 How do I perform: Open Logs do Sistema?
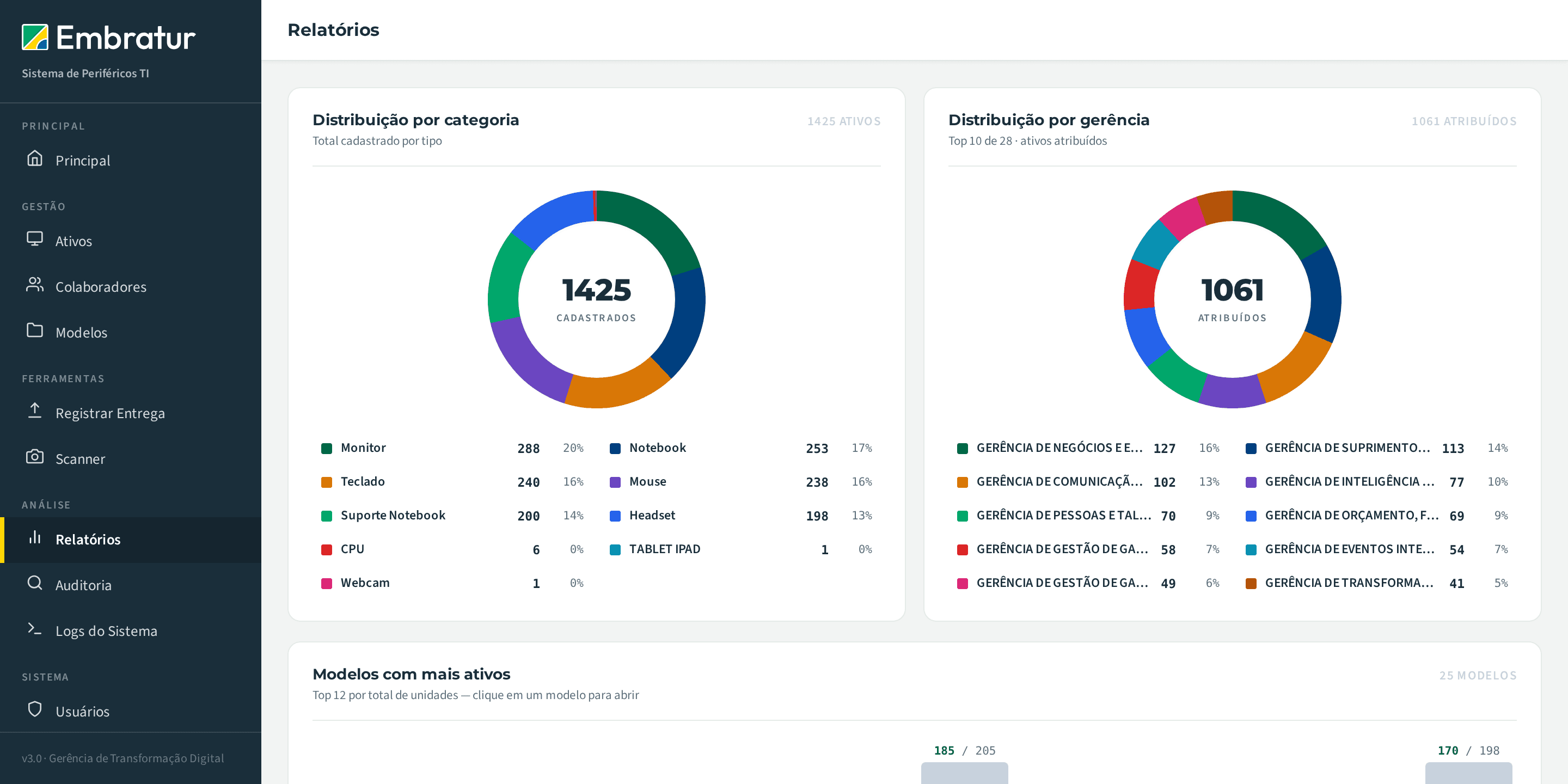pyautogui.click(x=130, y=630)
